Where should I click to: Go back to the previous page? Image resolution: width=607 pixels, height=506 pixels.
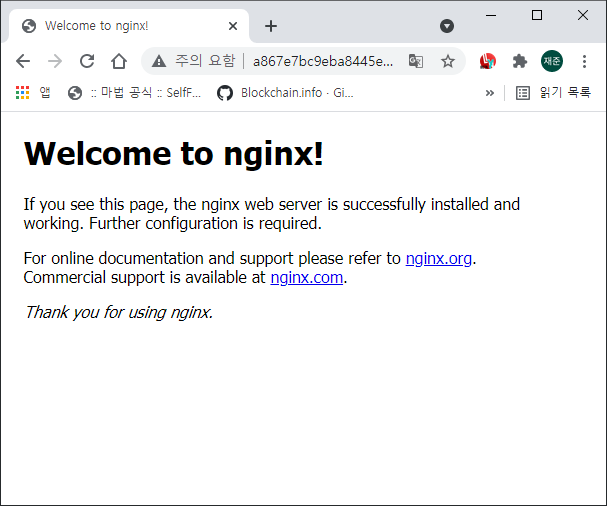23,61
